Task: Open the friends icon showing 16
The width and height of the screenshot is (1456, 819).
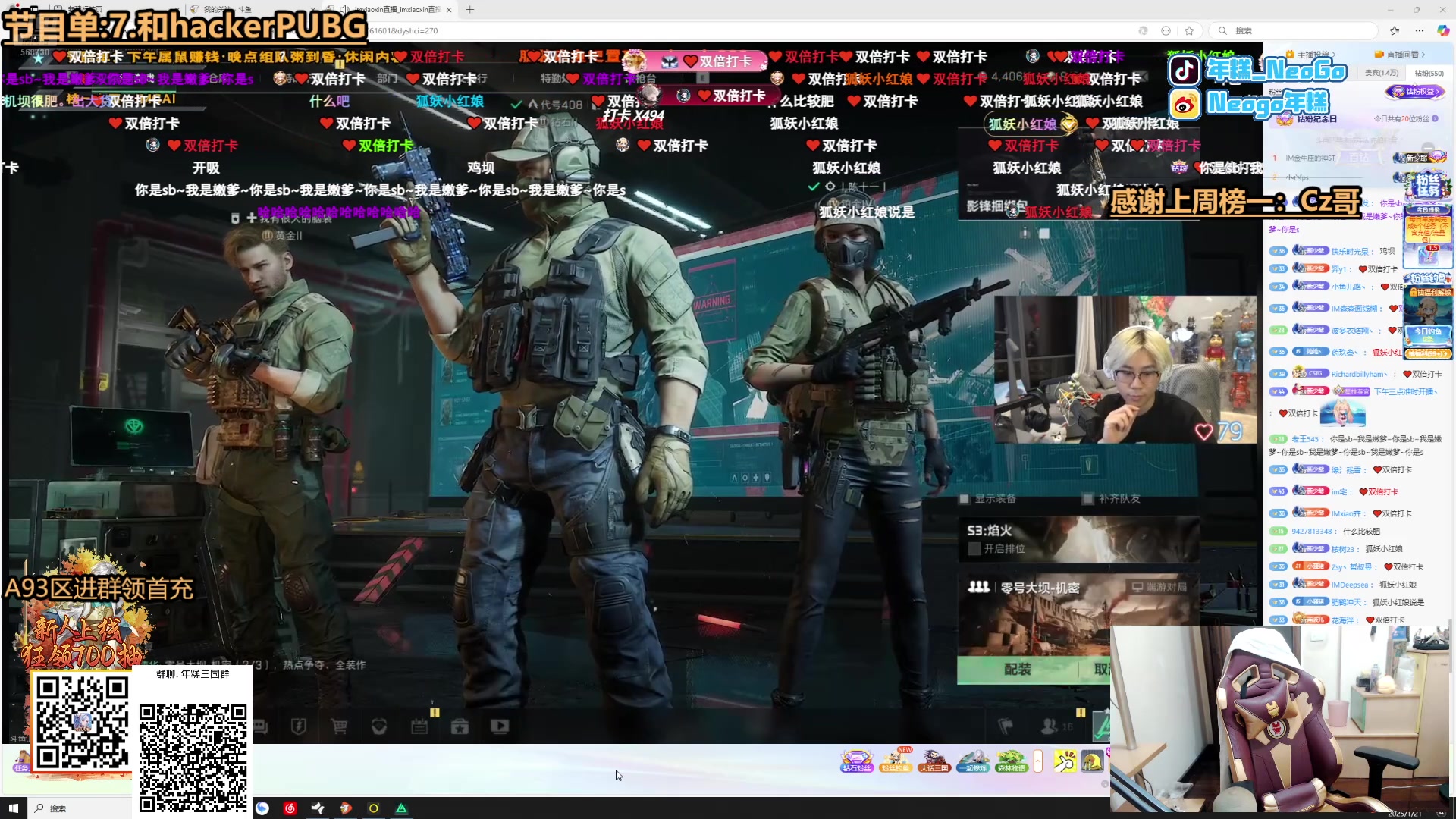Action: [1056, 726]
